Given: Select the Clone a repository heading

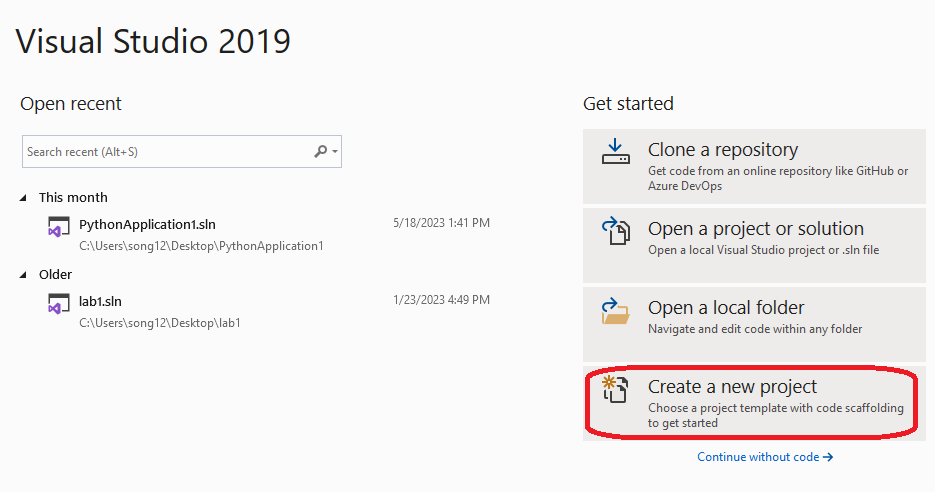Looking at the screenshot, I should [723, 149].
